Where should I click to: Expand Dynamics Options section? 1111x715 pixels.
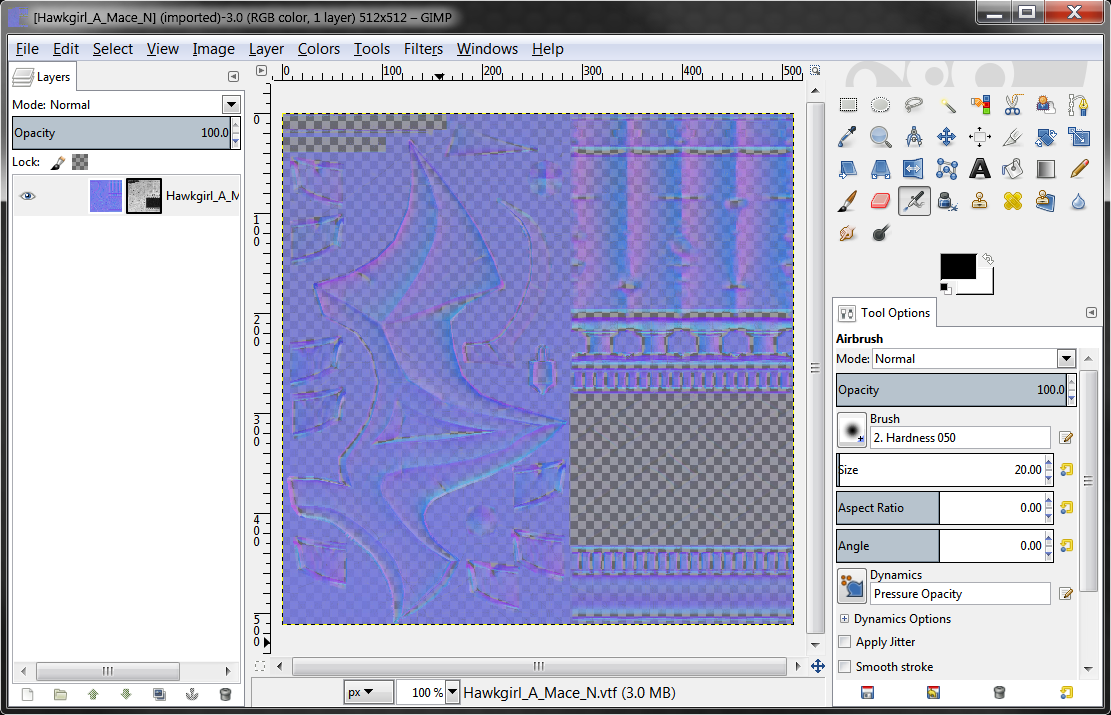coord(845,619)
